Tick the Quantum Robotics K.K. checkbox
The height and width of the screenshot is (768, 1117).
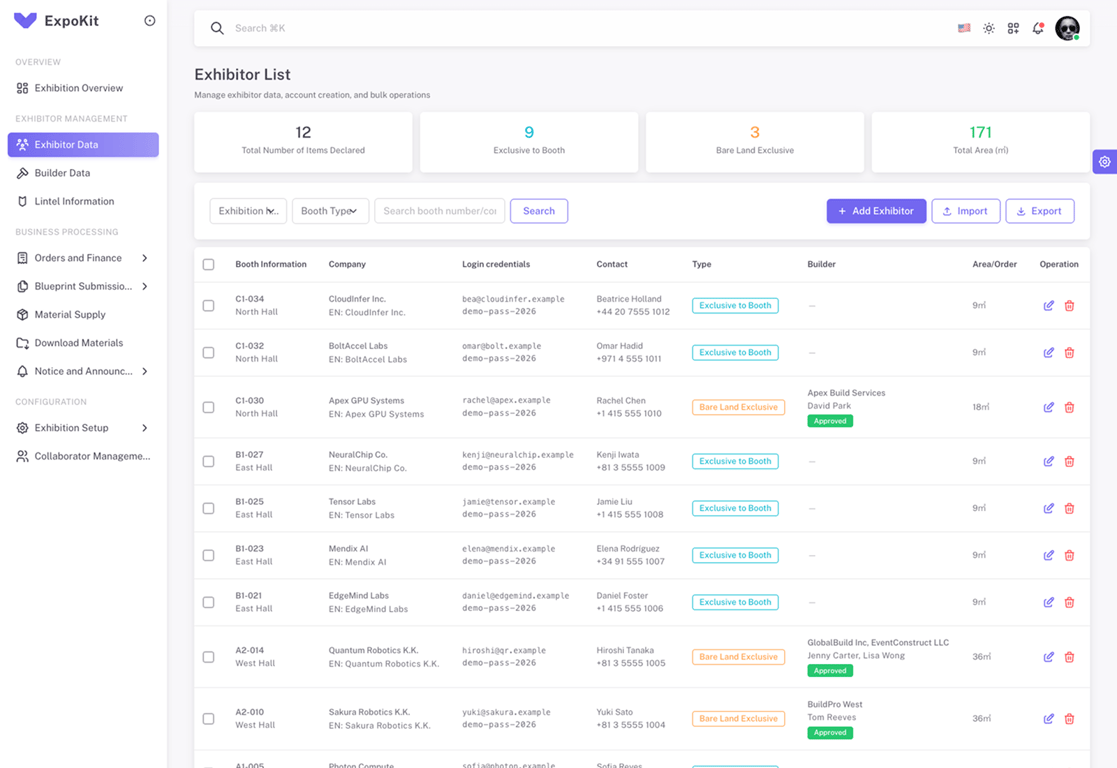pyautogui.click(x=209, y=657)
